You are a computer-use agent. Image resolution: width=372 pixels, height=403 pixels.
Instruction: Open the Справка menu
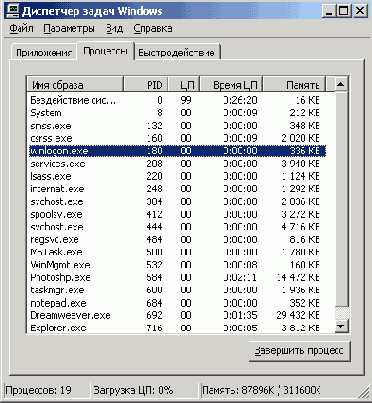153,29
